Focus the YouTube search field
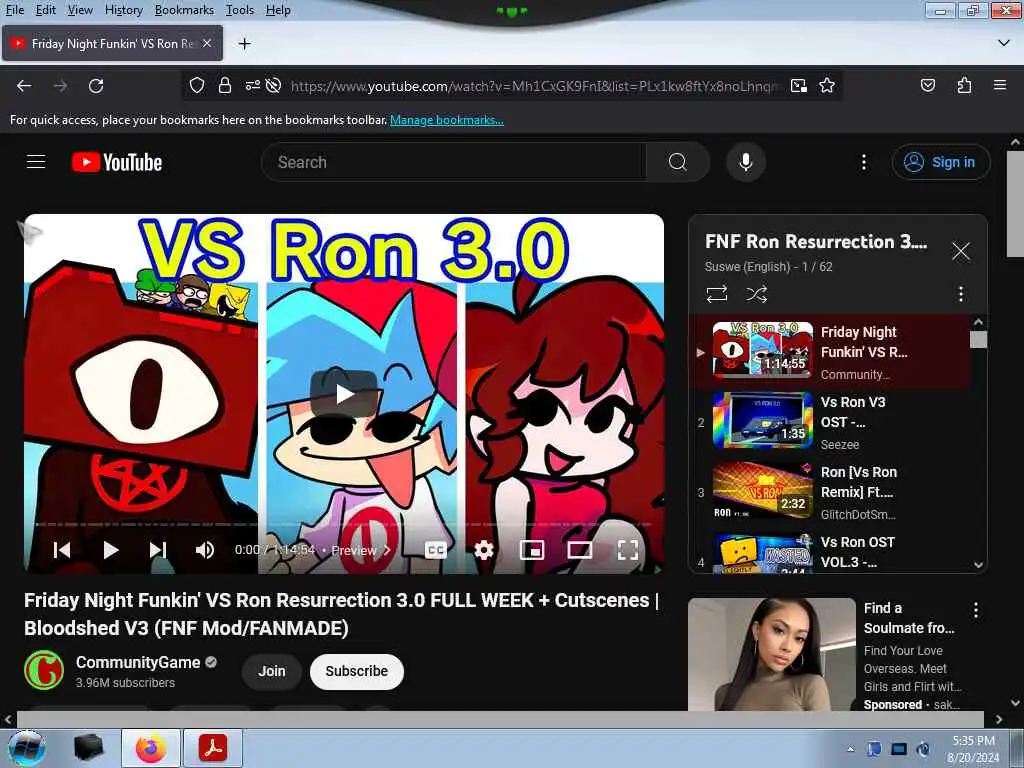Viewport: 1024px width, 768px height. click(454, 162)
